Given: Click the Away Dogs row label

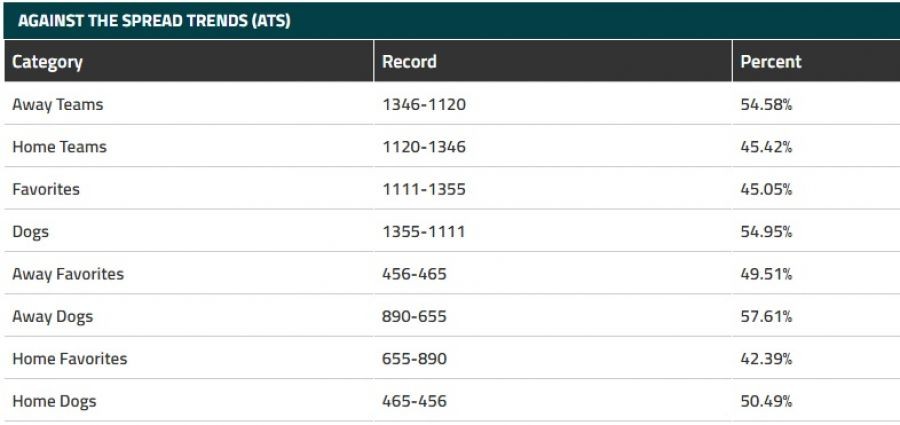Looking at the screenshot, I should click(x=52, y=317).
